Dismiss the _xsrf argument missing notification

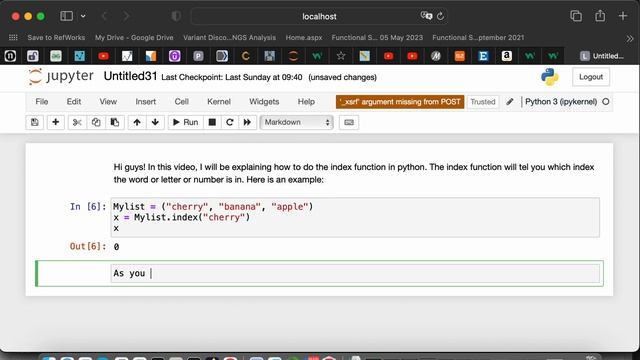tap(400, 102)
